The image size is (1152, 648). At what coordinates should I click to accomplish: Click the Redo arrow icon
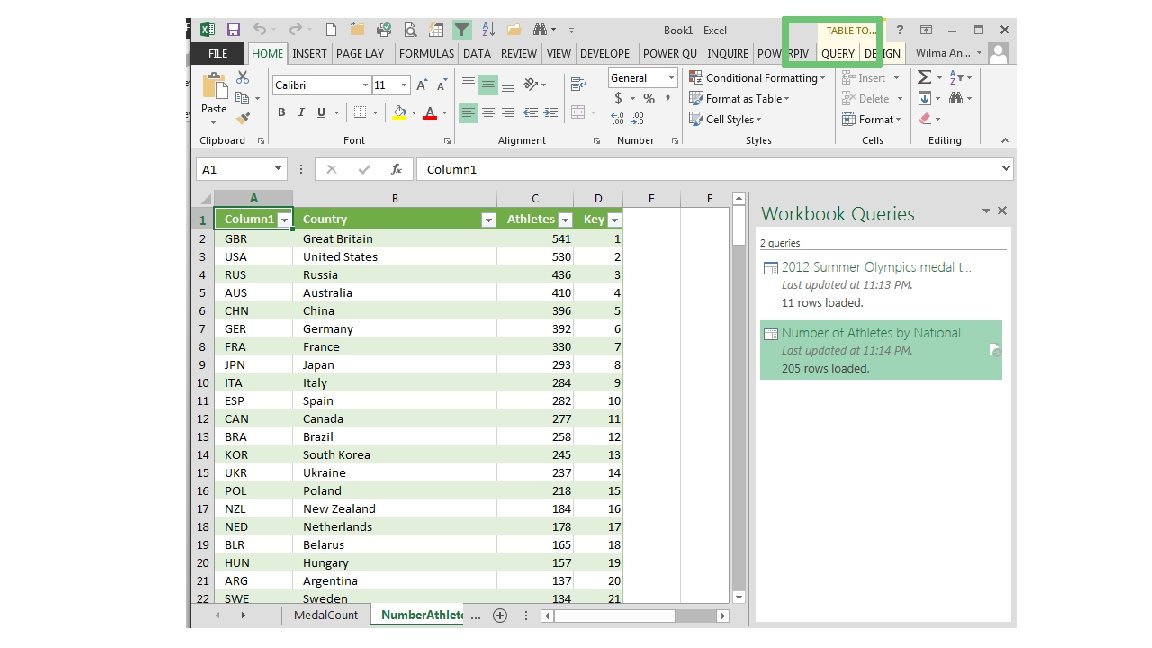point(295,29)
